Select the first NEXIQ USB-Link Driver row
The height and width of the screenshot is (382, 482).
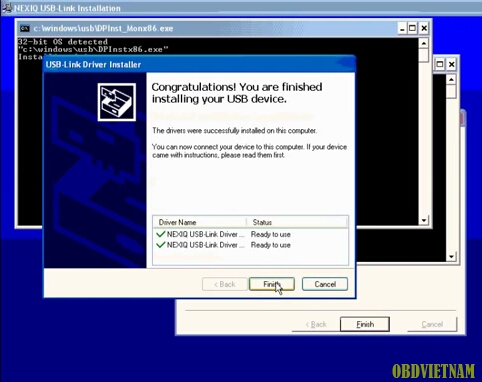(250, 234)
